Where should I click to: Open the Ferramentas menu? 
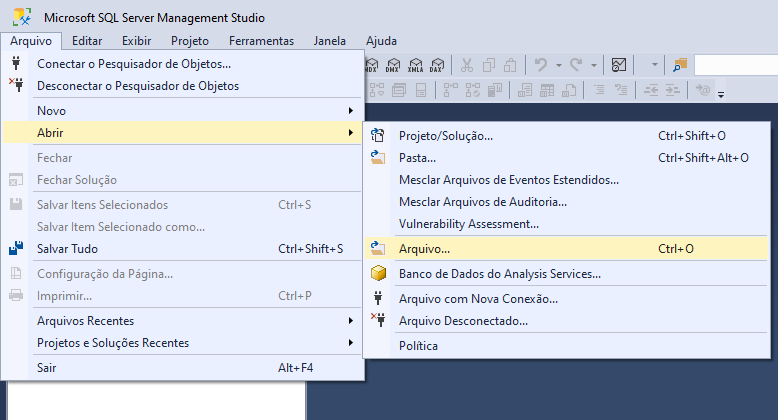click(261, 41)
